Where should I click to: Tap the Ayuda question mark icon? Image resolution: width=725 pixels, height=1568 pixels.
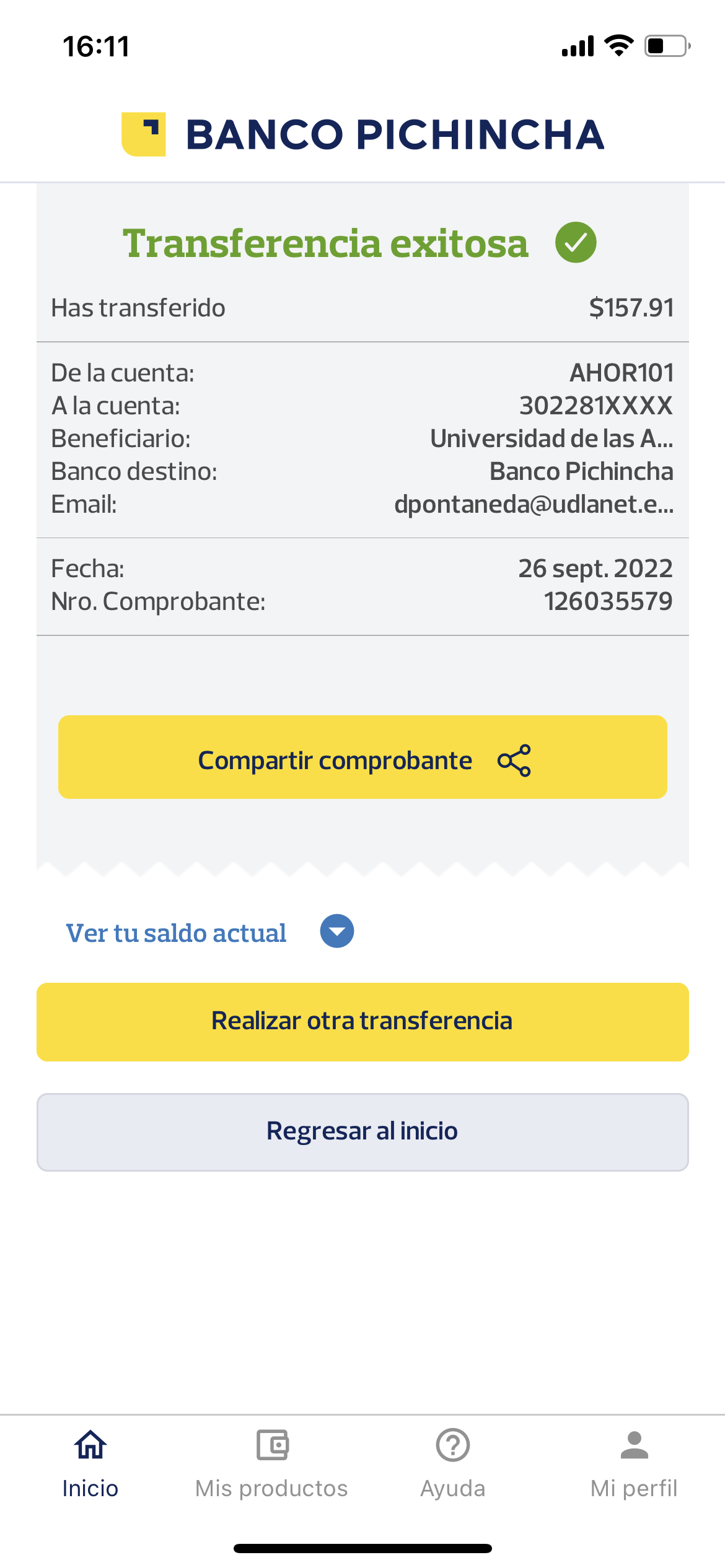point(453,1445)
